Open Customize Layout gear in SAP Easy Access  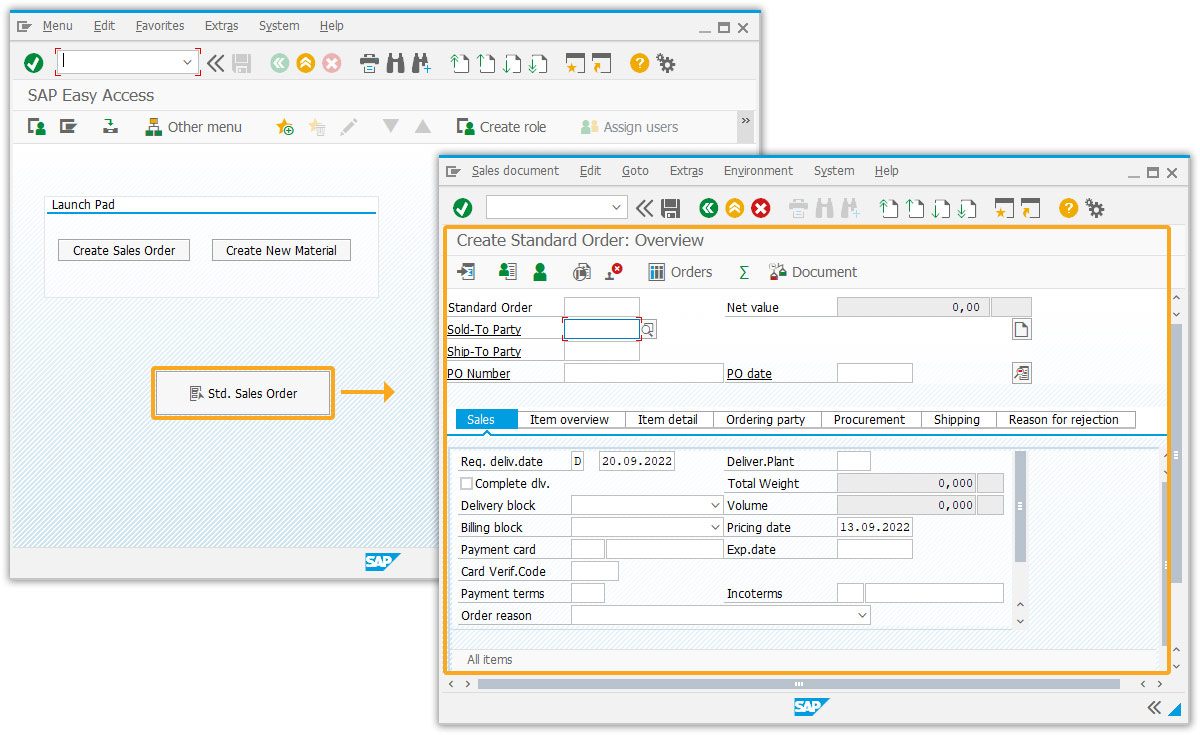pyautogui.click(x=666, y=63)
